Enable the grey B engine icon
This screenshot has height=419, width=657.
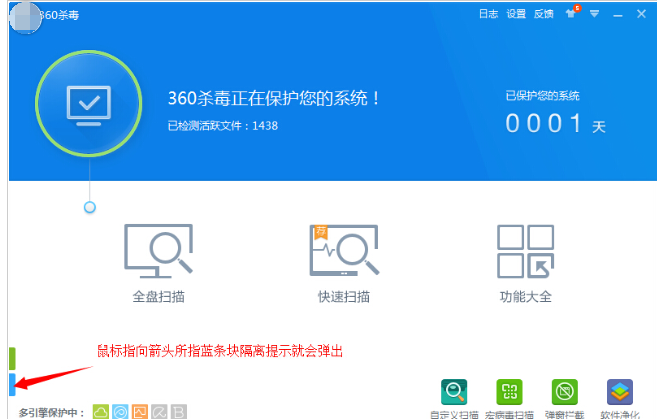tap(178, 411)
